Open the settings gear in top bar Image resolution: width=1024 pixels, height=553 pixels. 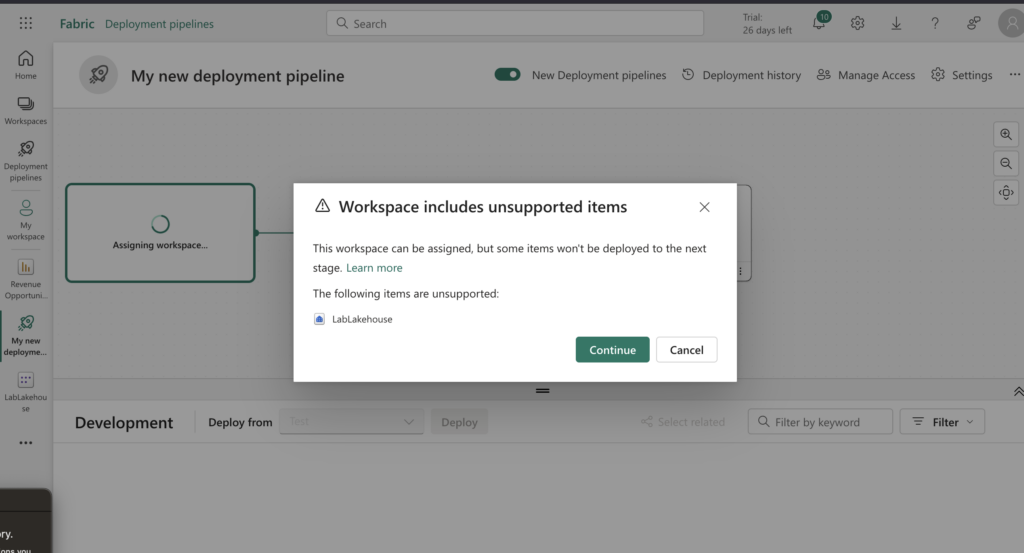(x=857, y=24)
